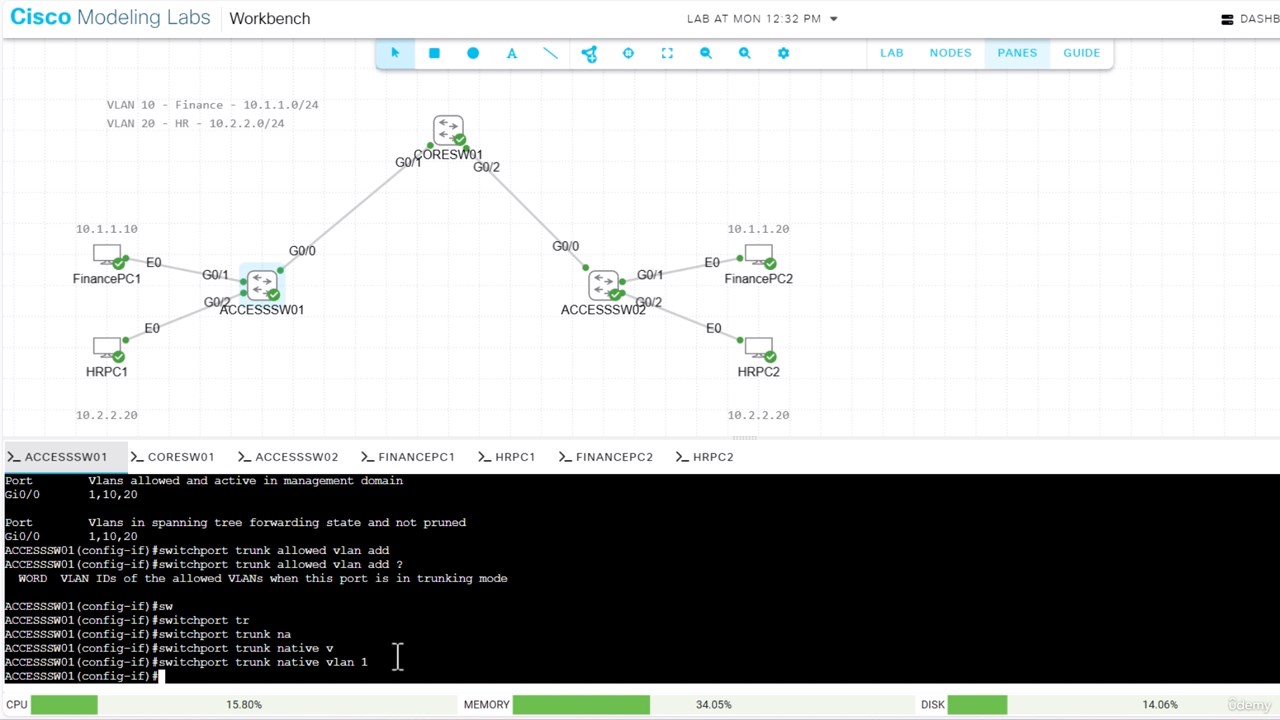Click the G0/1 label near CORESW01

408,162
